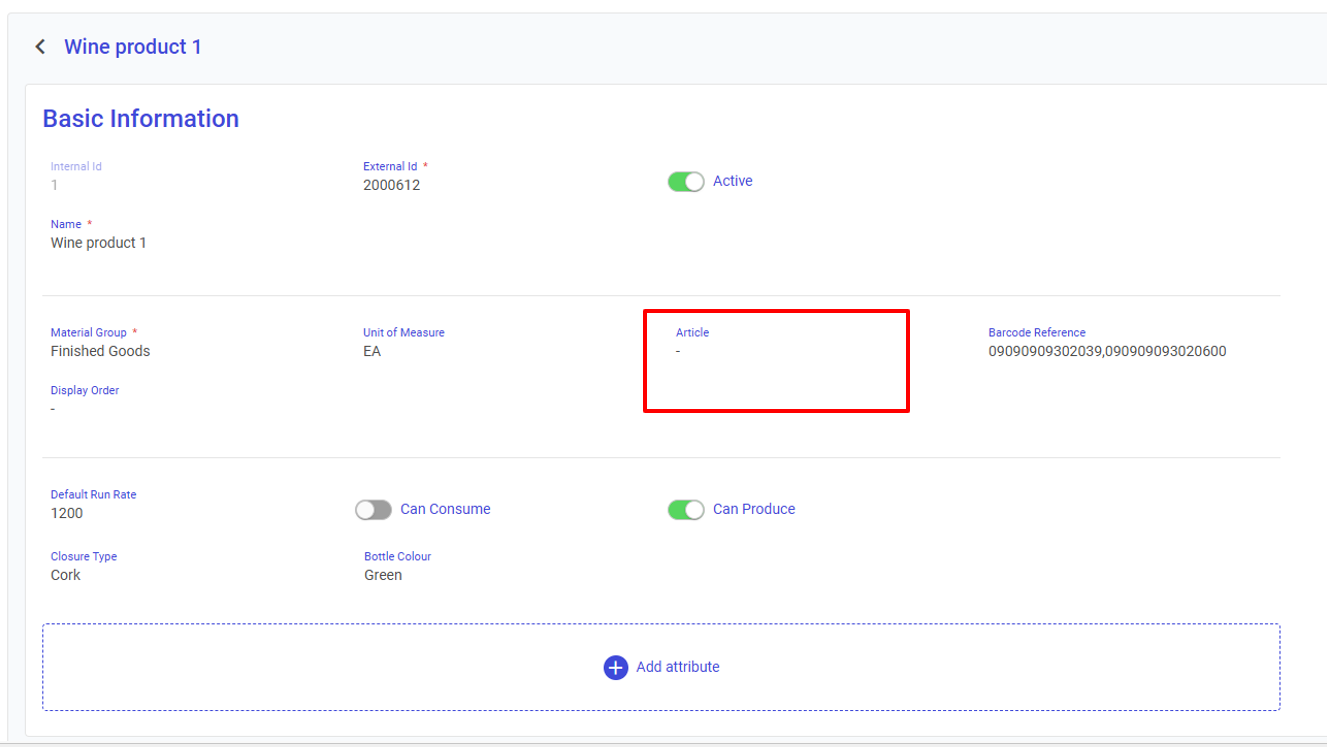Click the Basic Information section heading
Screen dimensions: 1327x747
click(x=140, y=119)
